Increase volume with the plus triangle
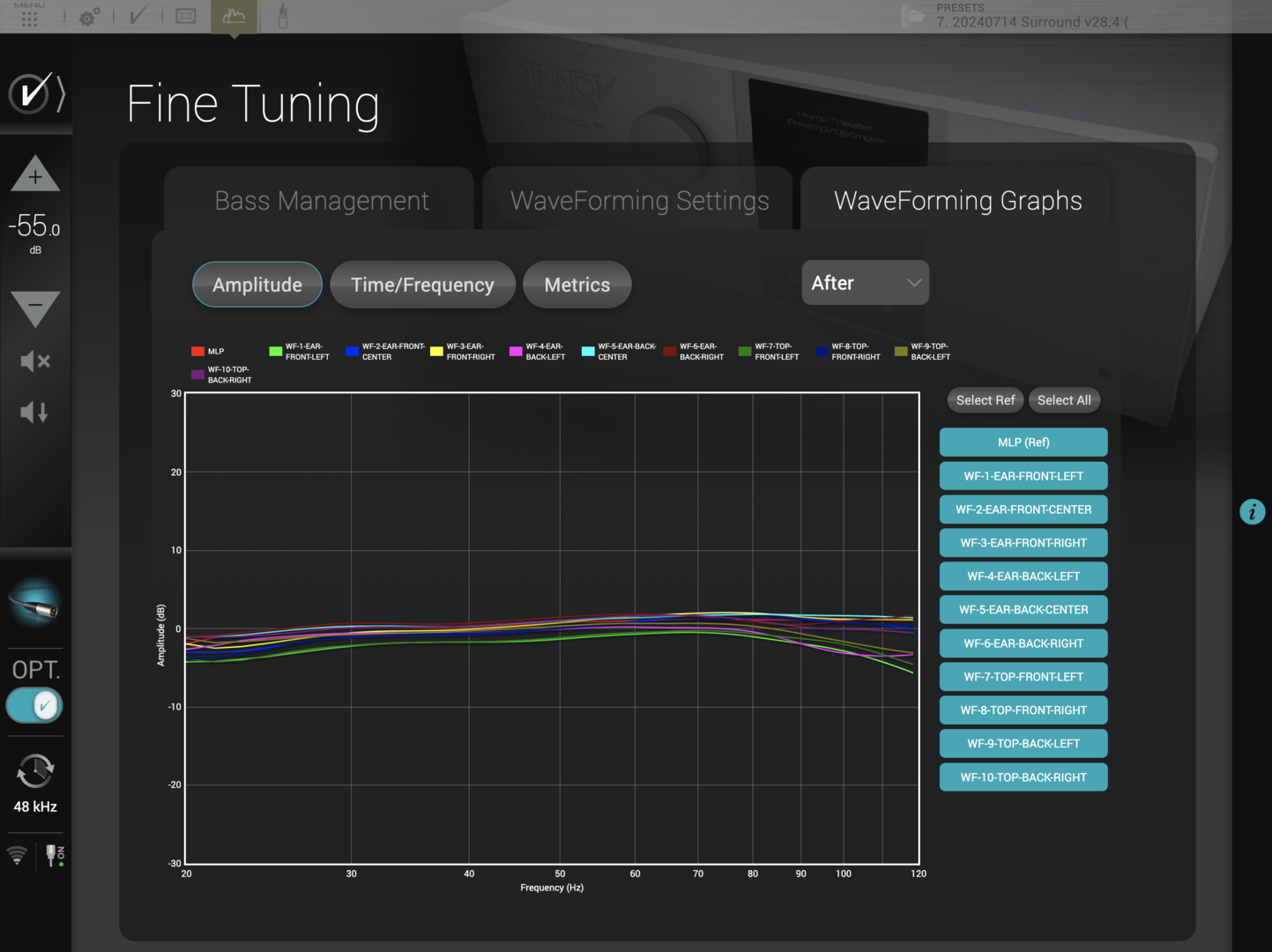Screen dimensions: 1272x952 click(35, 175)
